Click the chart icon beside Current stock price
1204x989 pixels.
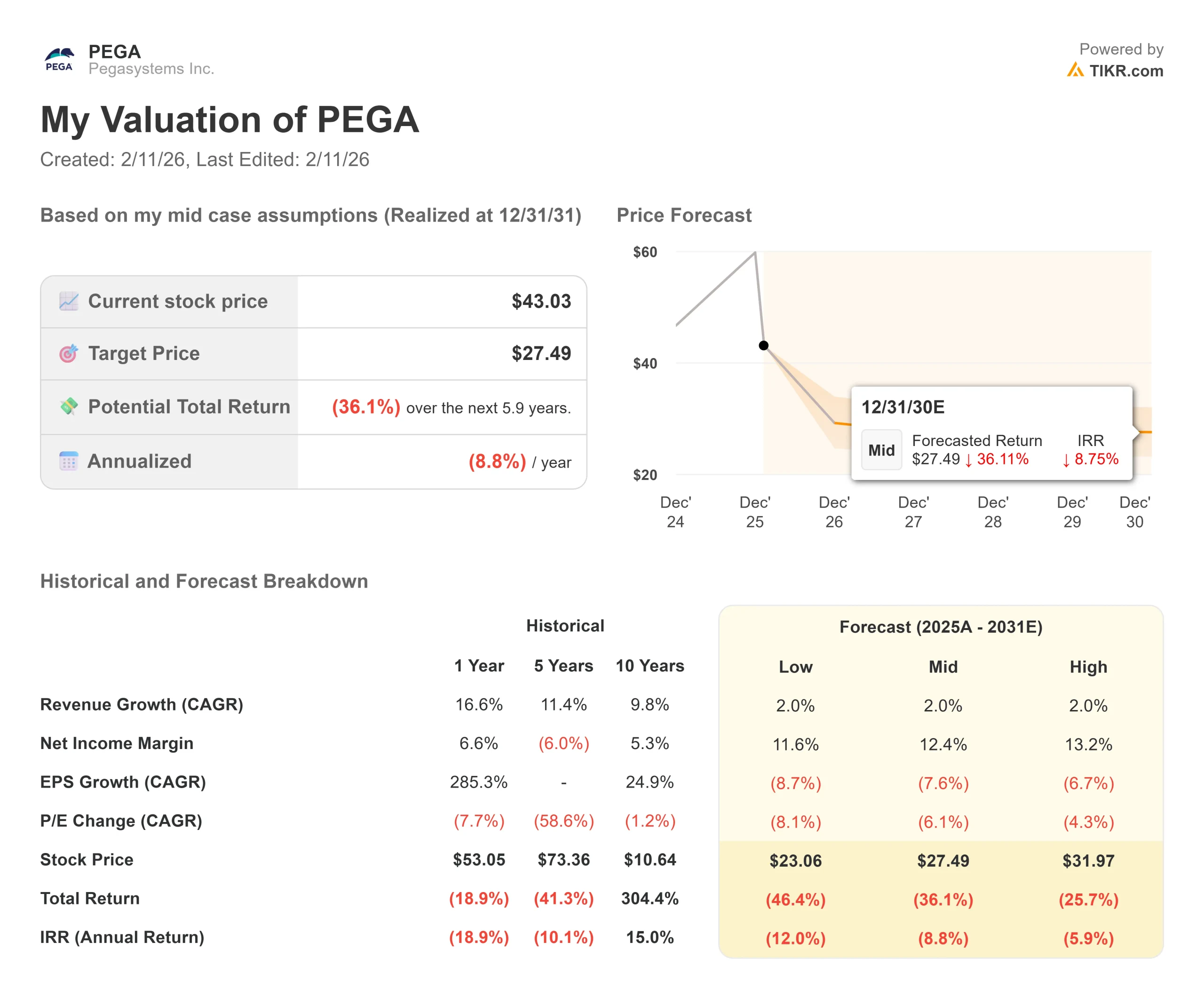point(69,301)
